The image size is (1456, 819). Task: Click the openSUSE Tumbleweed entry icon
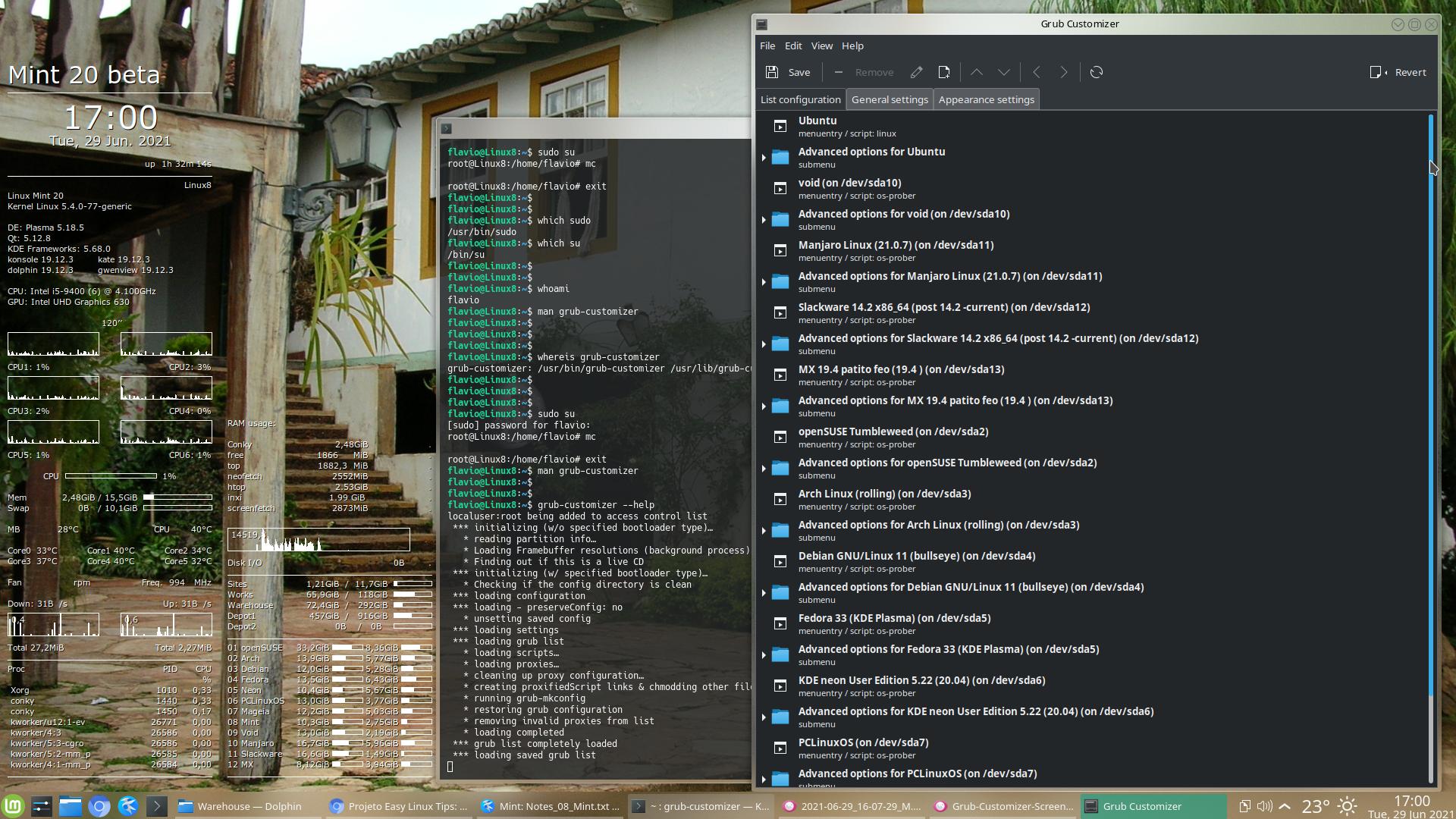[780, 437]
